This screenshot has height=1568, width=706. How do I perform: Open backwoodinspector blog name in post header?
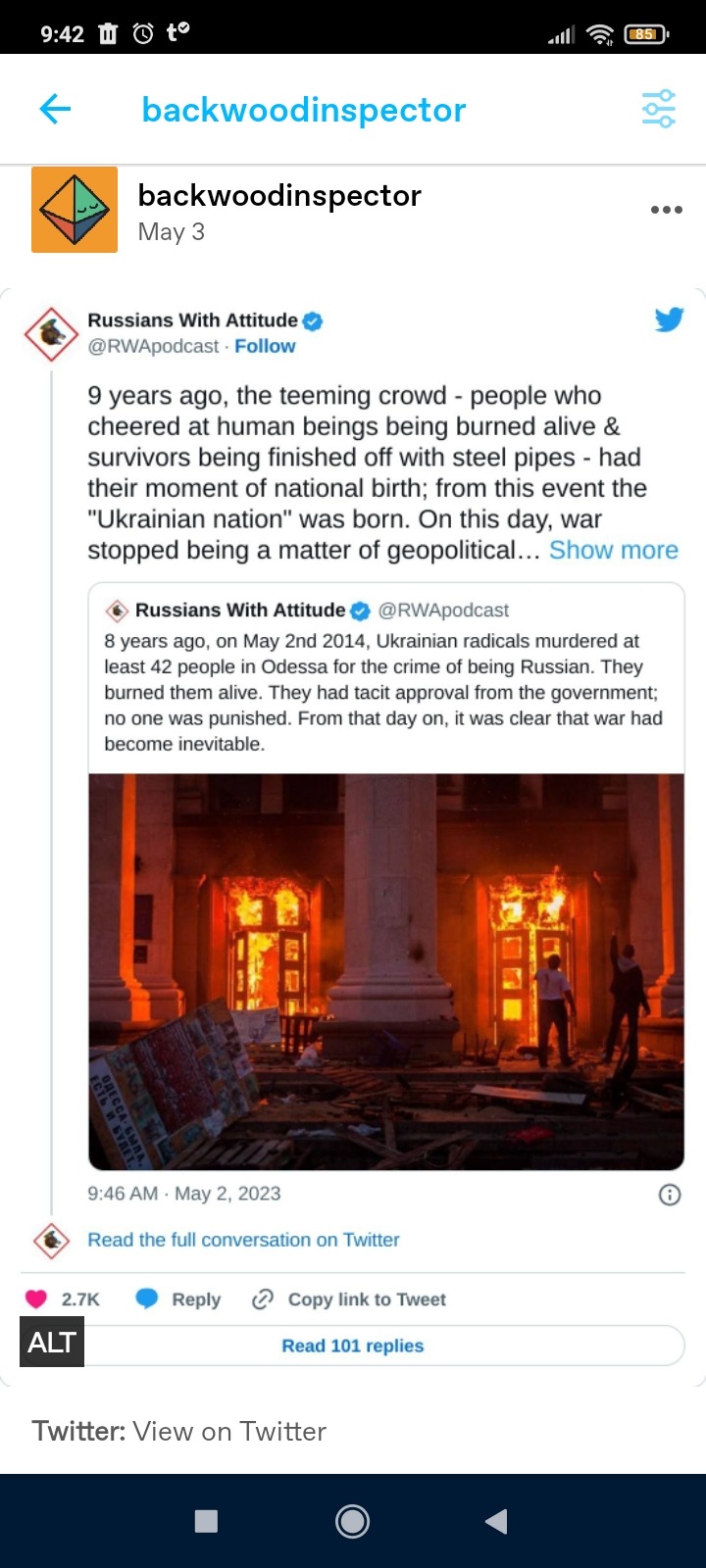[279, 196]
